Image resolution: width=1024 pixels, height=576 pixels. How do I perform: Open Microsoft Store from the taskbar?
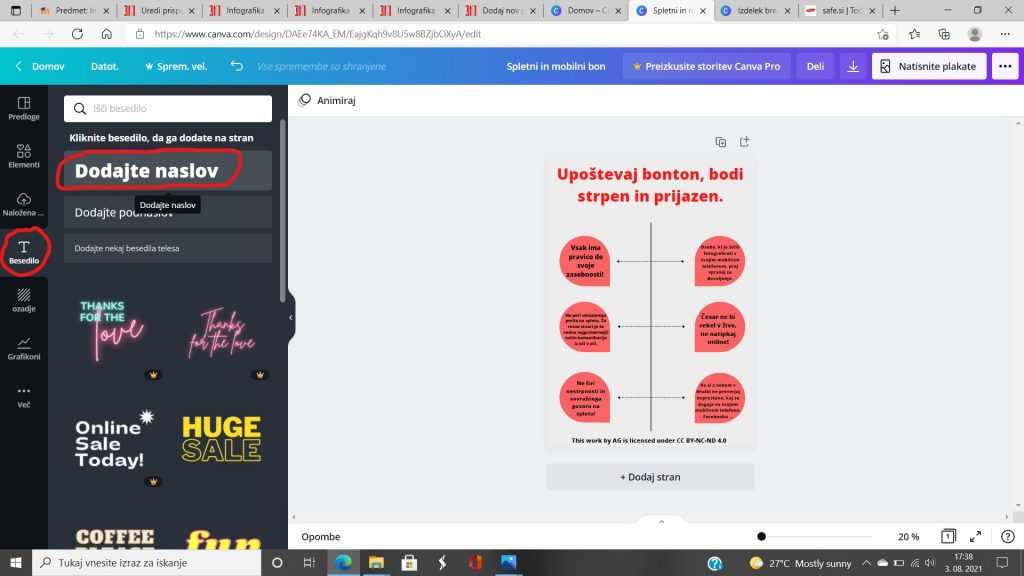(409, 562)
